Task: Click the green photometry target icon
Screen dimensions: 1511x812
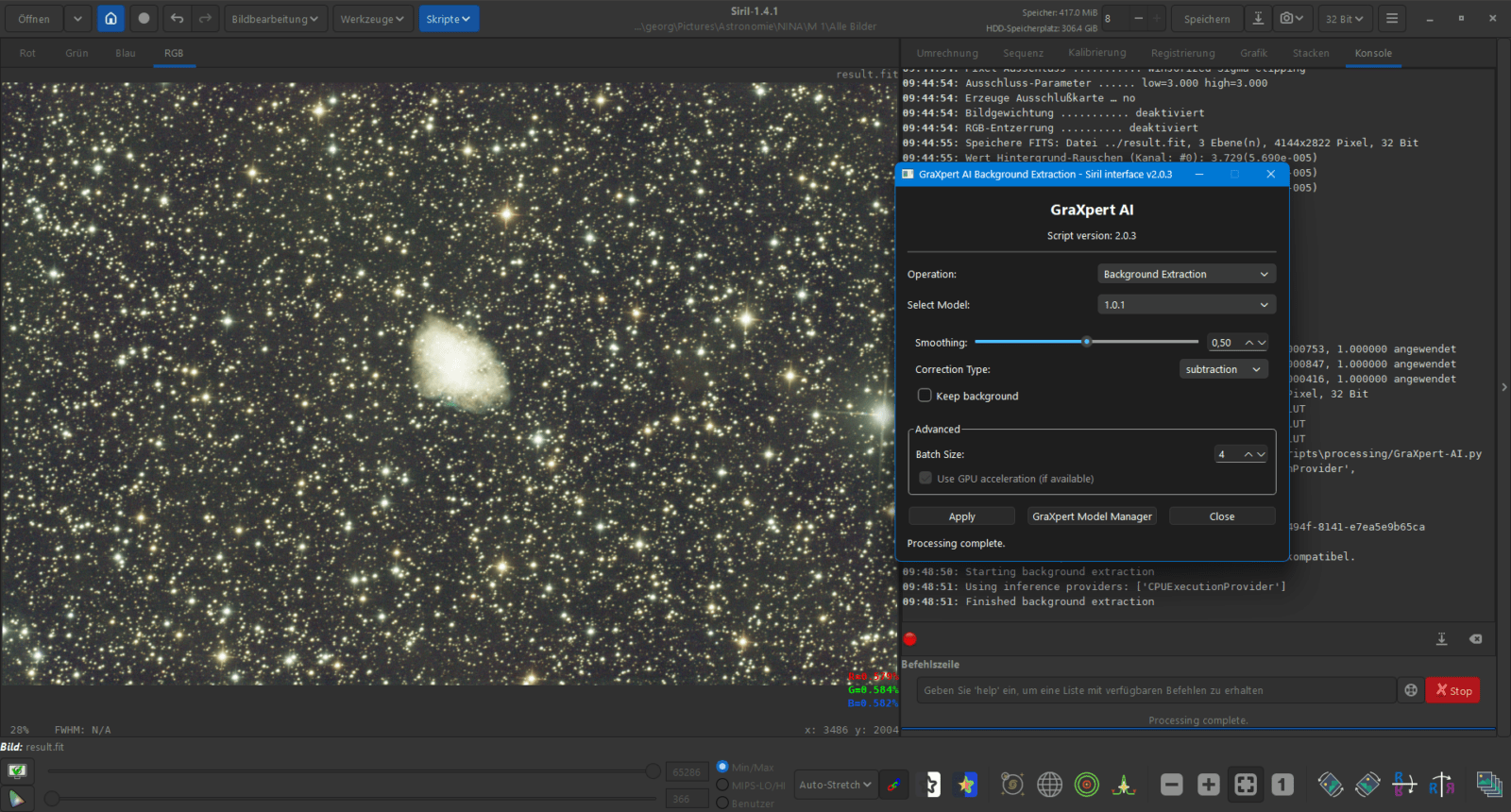Action: coord(1087,785)
